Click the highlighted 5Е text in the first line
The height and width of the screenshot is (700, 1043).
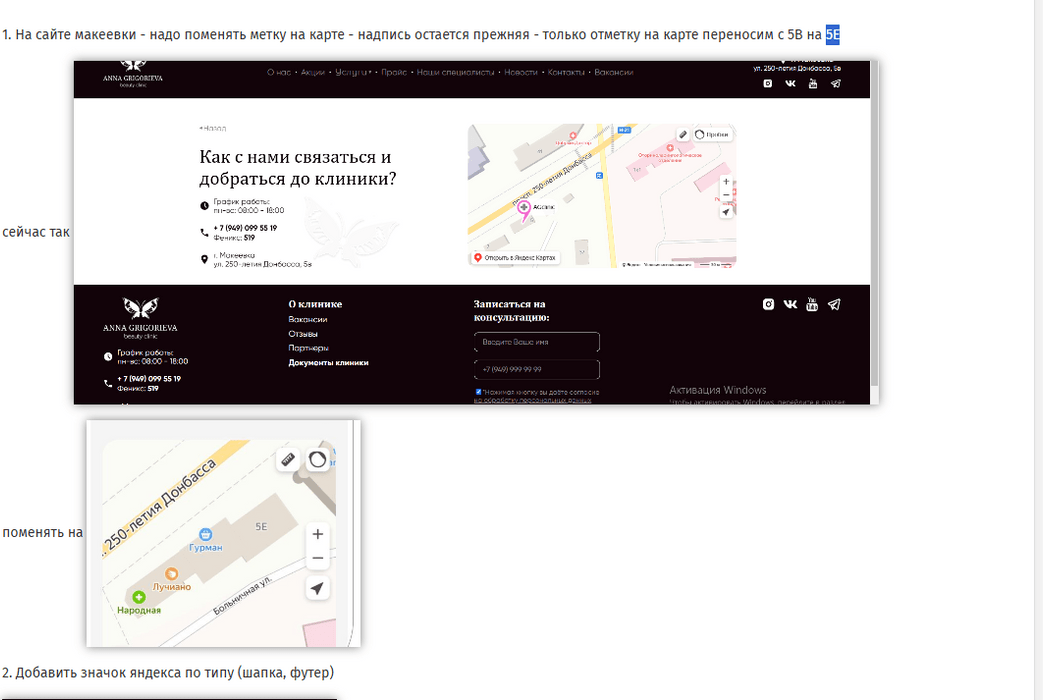click(833, 36)
